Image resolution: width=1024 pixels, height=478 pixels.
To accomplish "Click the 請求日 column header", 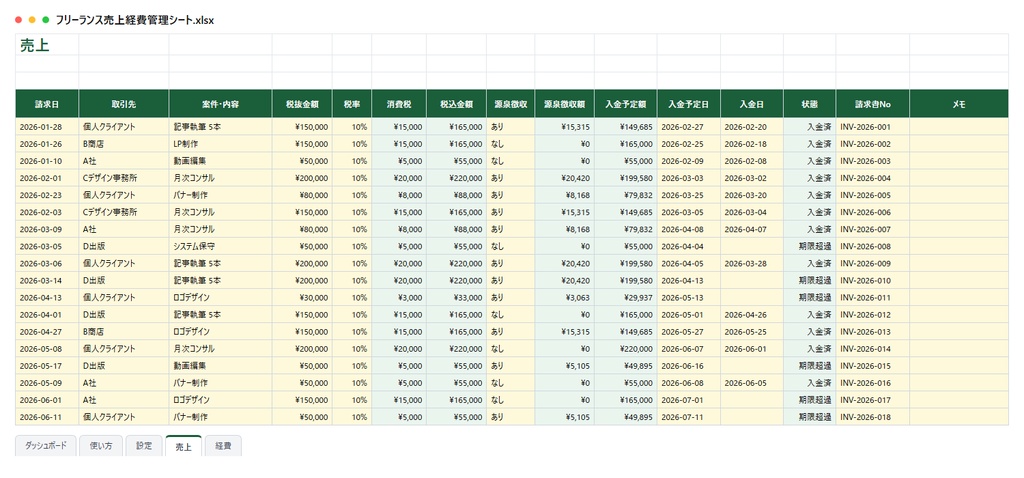I will 47,104.
